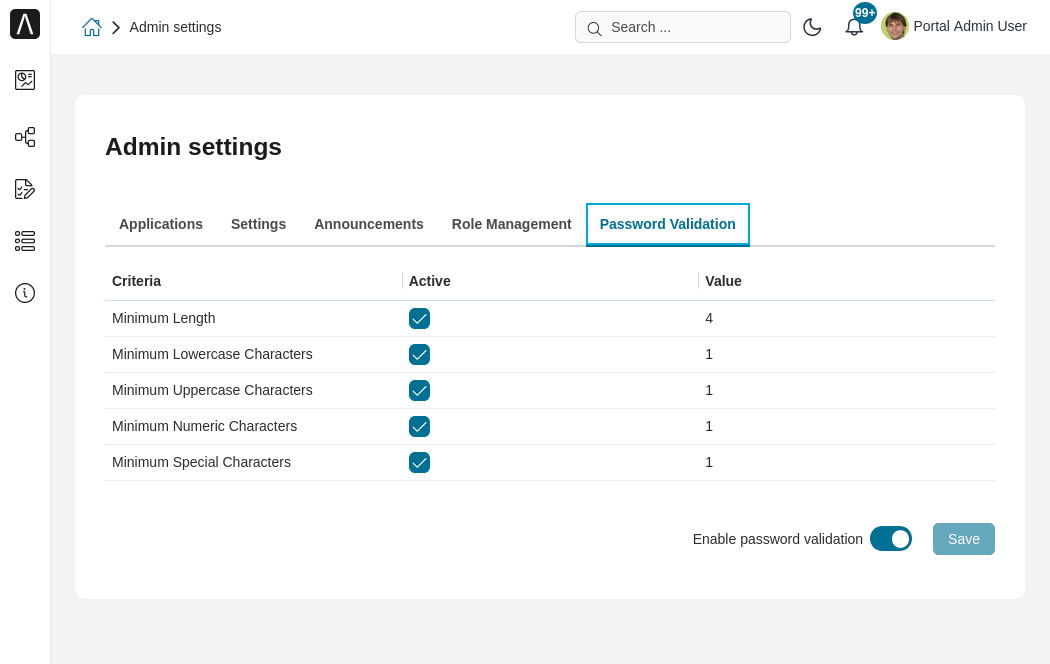1050x664 pixels.
Task: Uncheck Minimum Uppercase Characters checkbox
Action: coord(419,391)
